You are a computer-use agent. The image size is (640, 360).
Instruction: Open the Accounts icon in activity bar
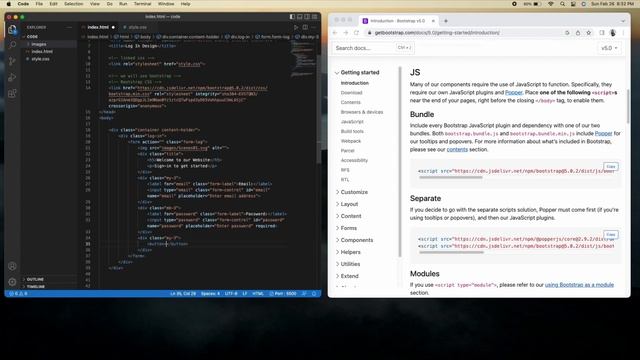[x=12, y=266]
